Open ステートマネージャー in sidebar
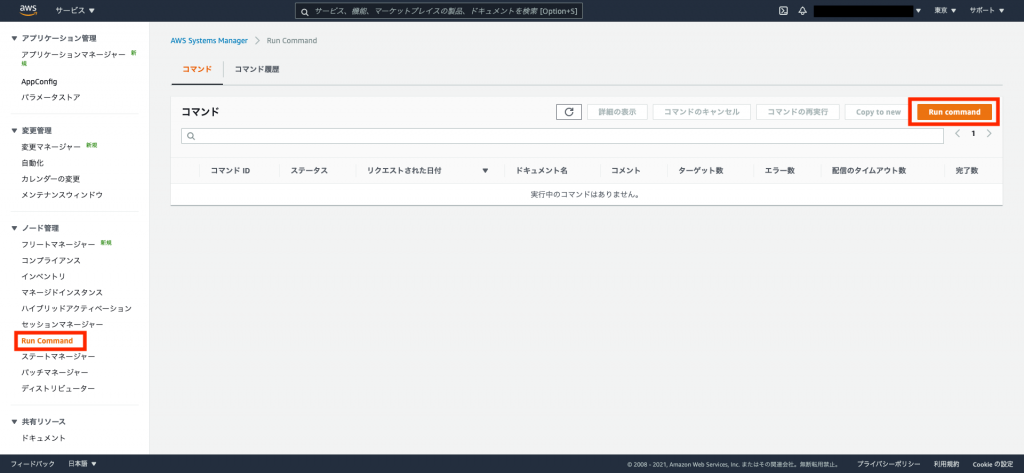Viewport: 1024px width, 473px height. (x=58, y=357)
